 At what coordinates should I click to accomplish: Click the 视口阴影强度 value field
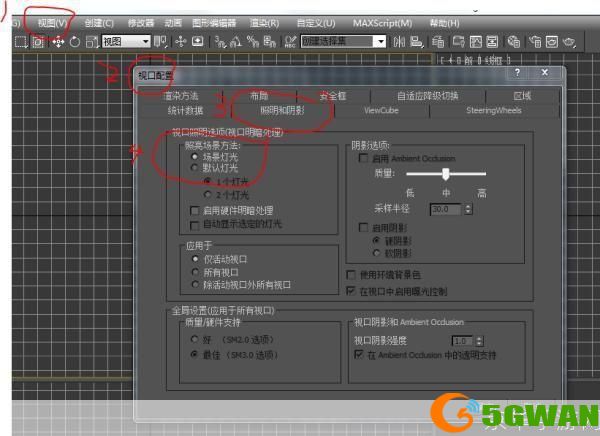463,341
